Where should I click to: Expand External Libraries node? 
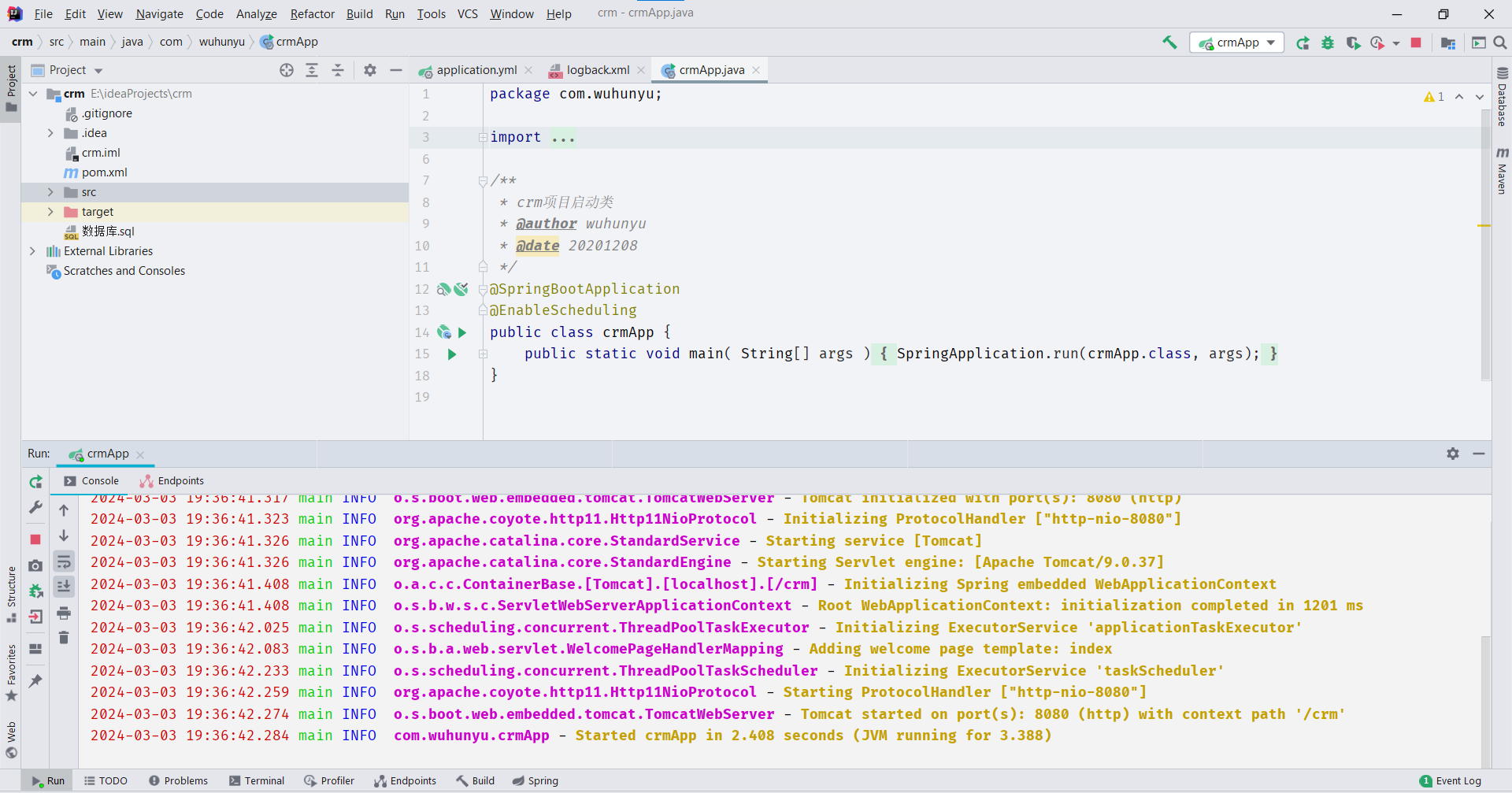[32, 251]
